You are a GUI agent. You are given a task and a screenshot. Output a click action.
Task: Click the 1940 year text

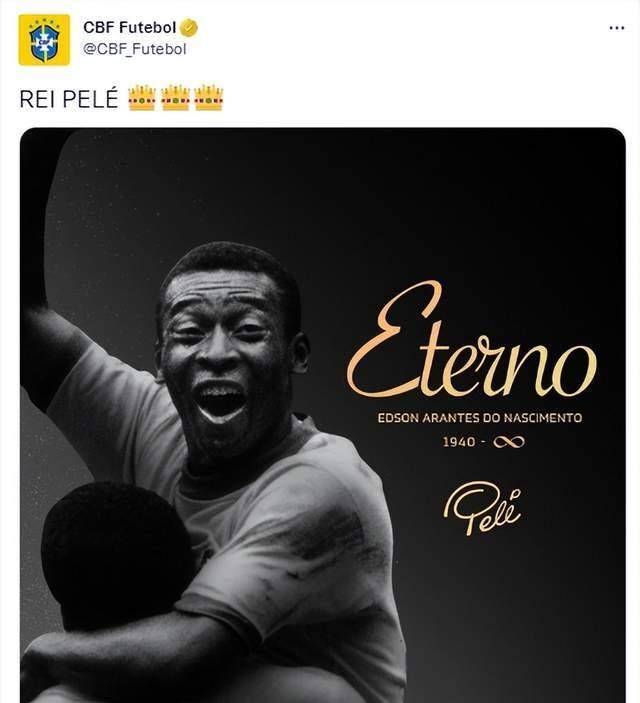pos(459,441)
